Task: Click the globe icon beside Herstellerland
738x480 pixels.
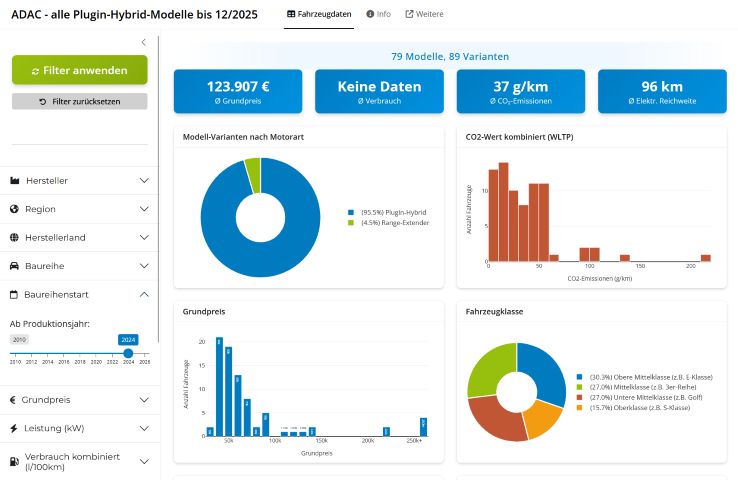Action: pyautogui.click(x=15, y=238)
